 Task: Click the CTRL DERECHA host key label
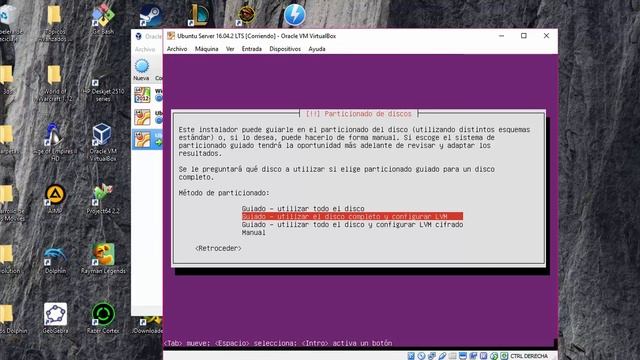[x=529, y=356]
